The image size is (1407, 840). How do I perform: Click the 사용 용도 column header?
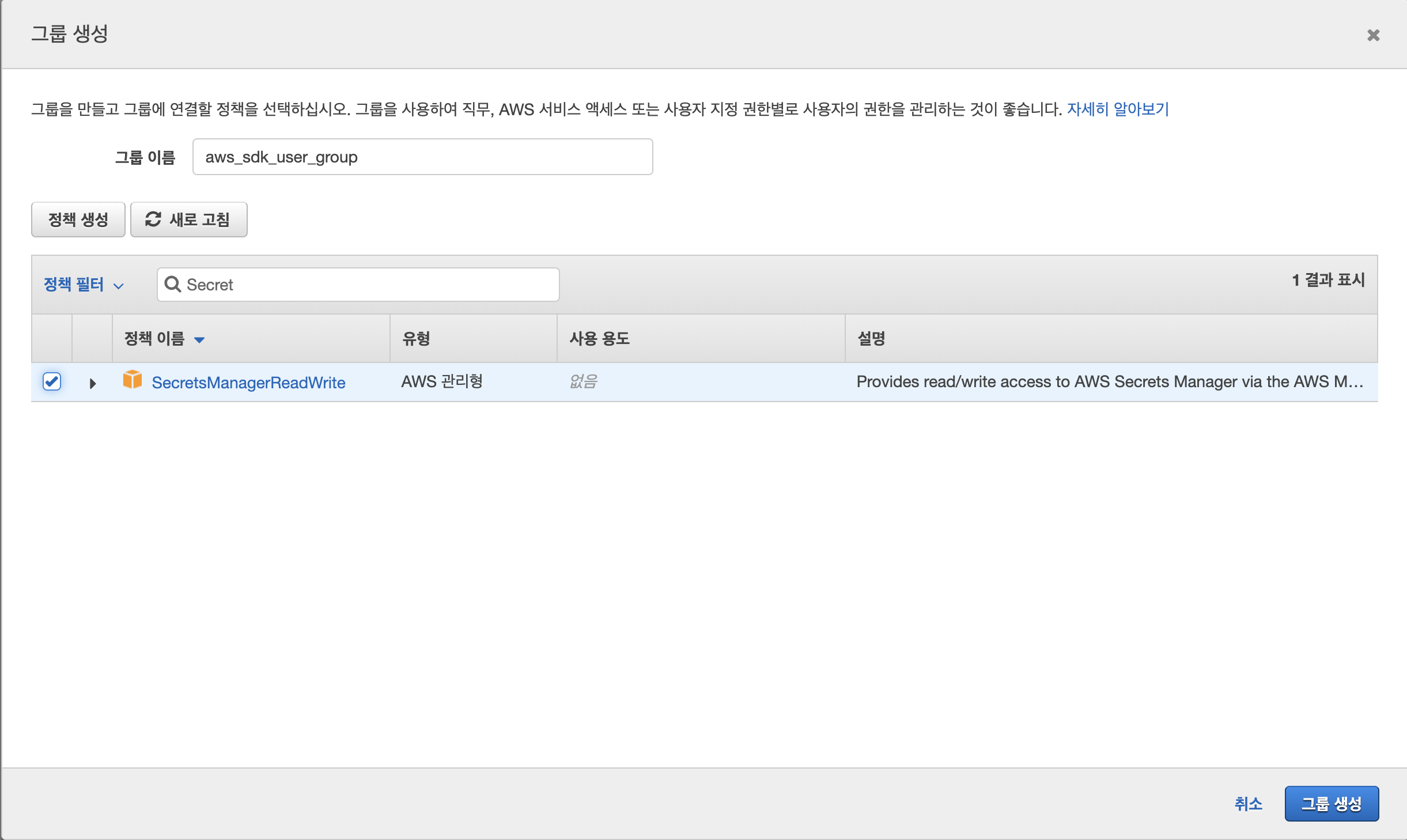coord(599,339)
